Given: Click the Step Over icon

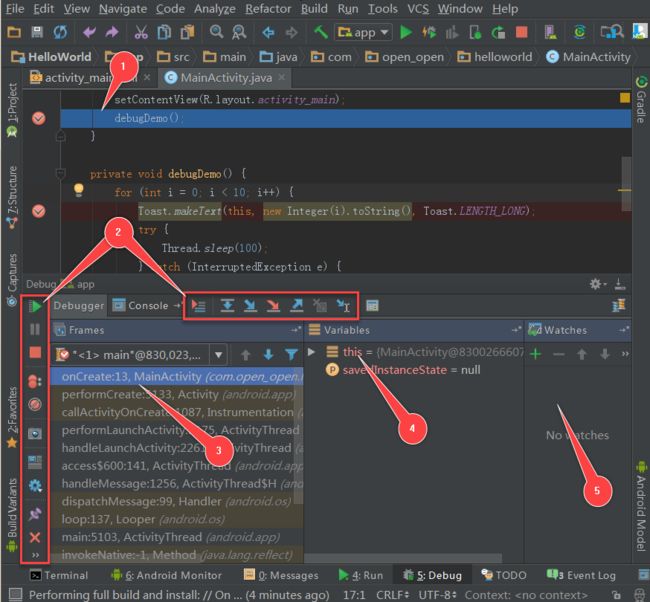Looking at the screenshot, I should (x=227, y=306).
